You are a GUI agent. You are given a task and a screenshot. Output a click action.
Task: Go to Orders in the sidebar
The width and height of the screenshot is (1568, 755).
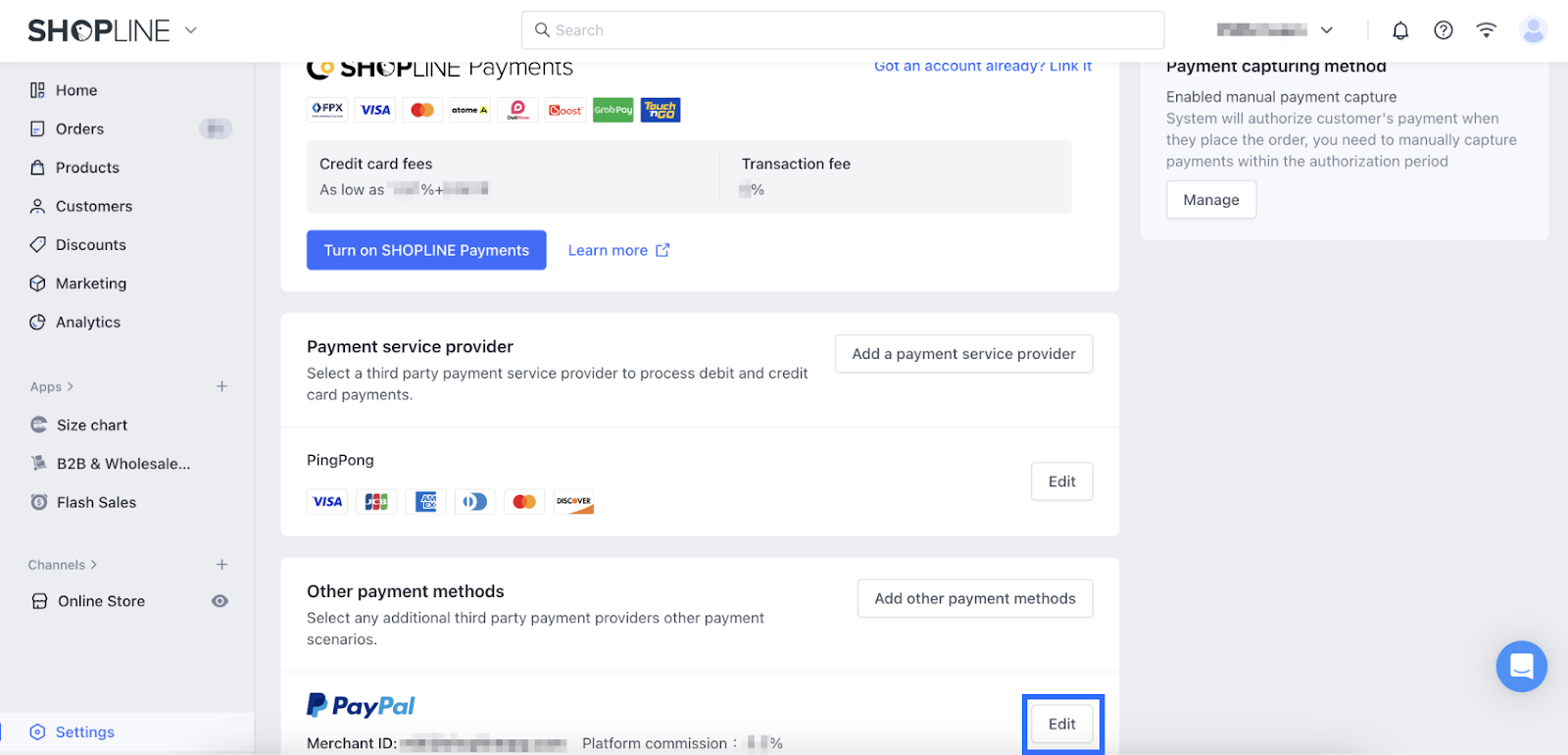[x=79, y=128]
